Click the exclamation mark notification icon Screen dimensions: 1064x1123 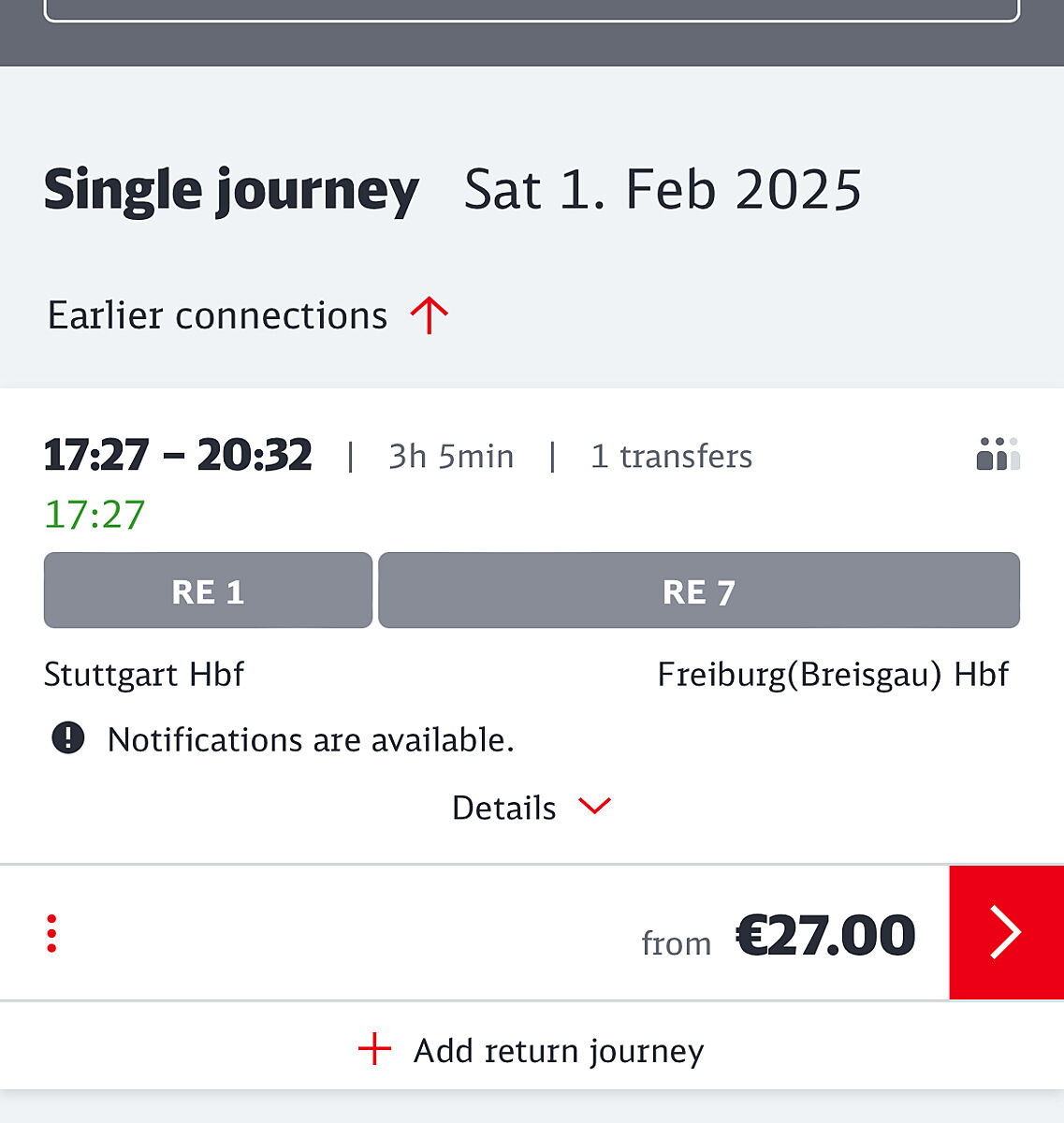(x=67, y=738)
